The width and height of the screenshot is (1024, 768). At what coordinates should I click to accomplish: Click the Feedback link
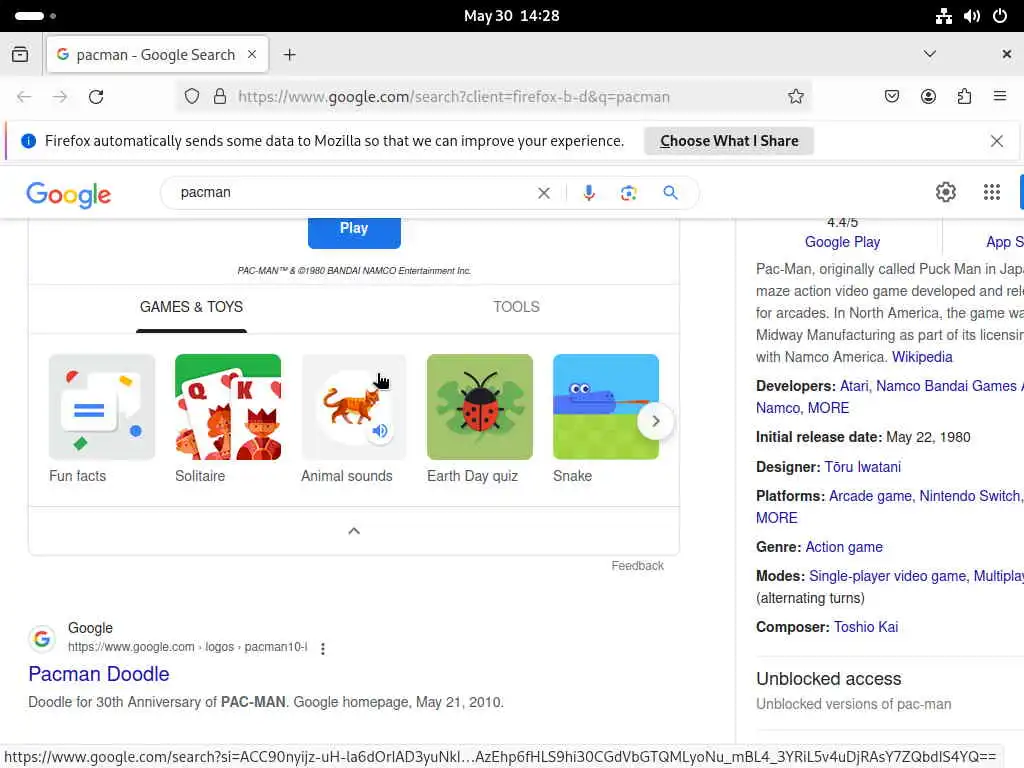click(x=637, y=566)
